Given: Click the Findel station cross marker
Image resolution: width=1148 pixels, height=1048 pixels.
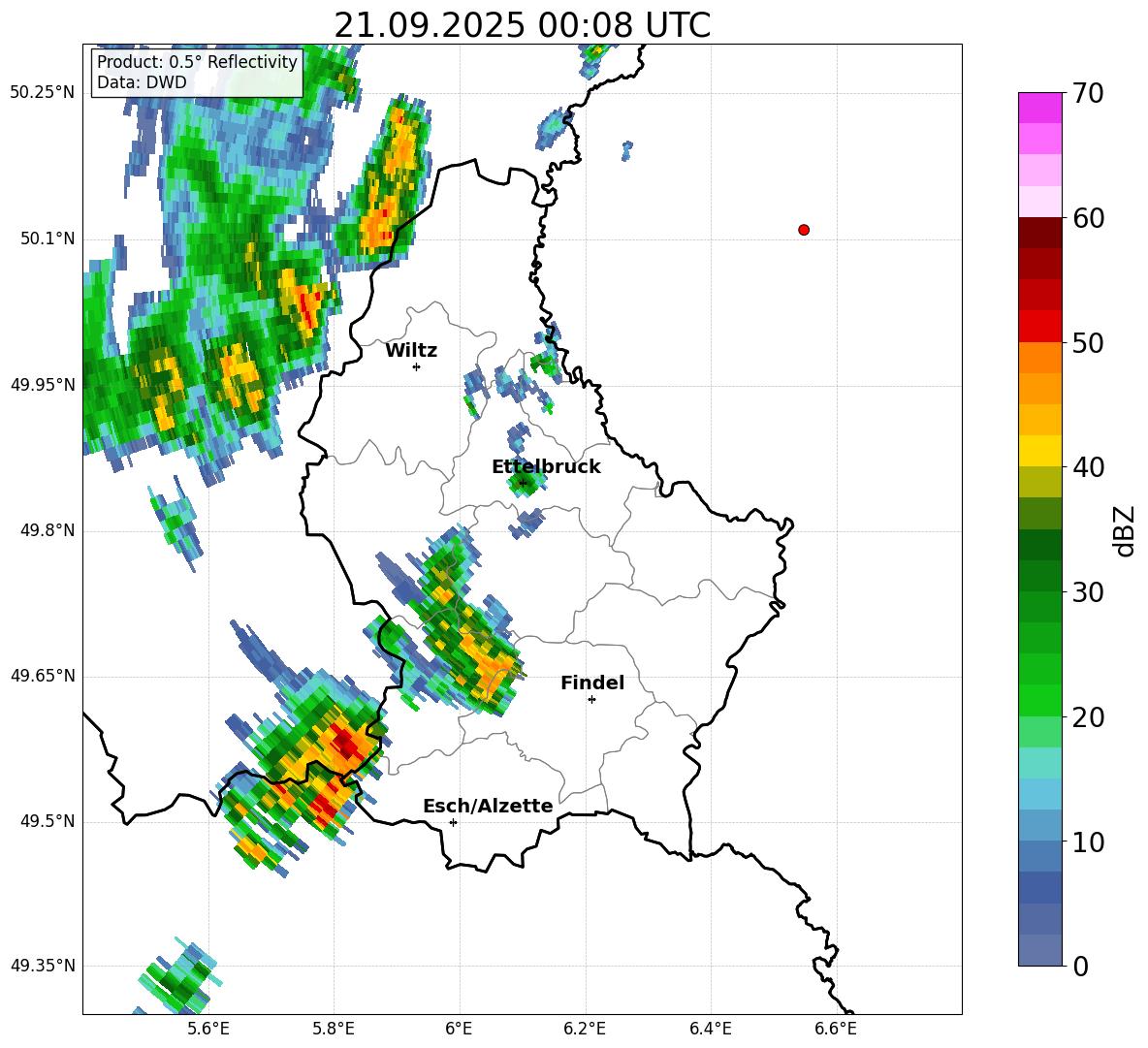Looking at the screenshot, I should click(591, 700).
